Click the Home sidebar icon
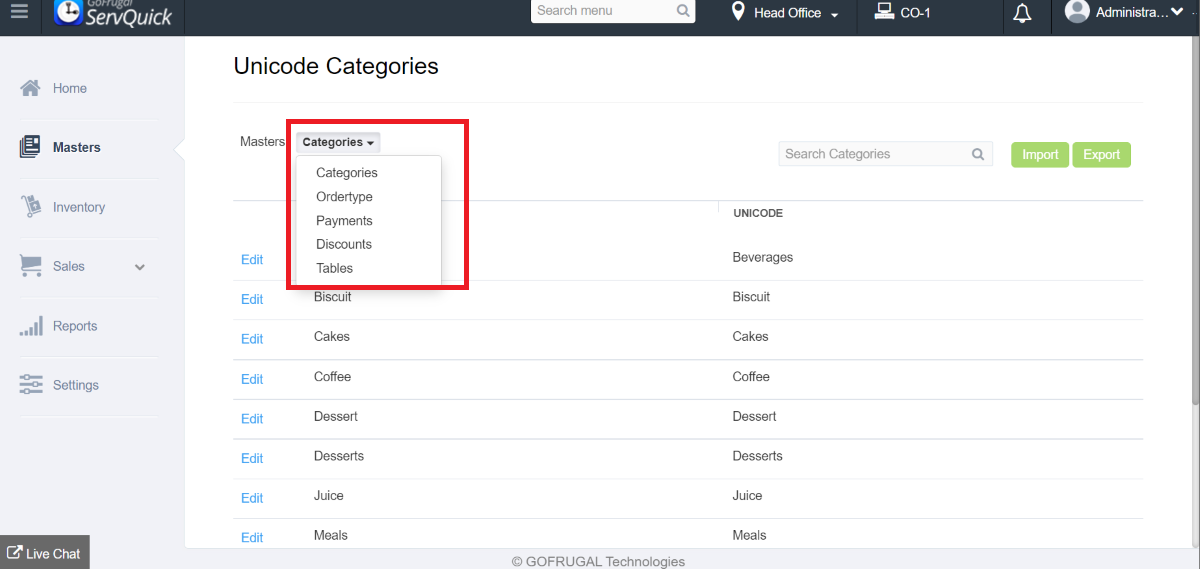The width and height of the screenshot is (1200, 569). (x=30, y=88)
